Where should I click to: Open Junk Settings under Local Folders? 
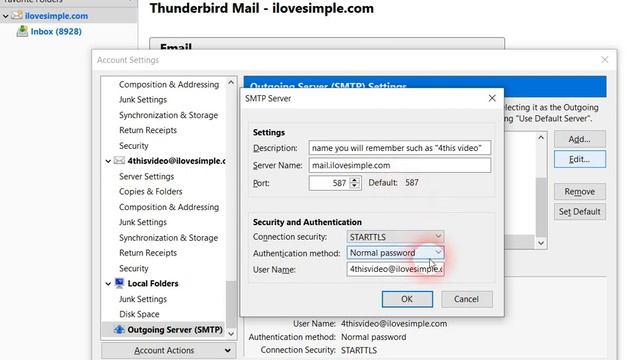143,299
